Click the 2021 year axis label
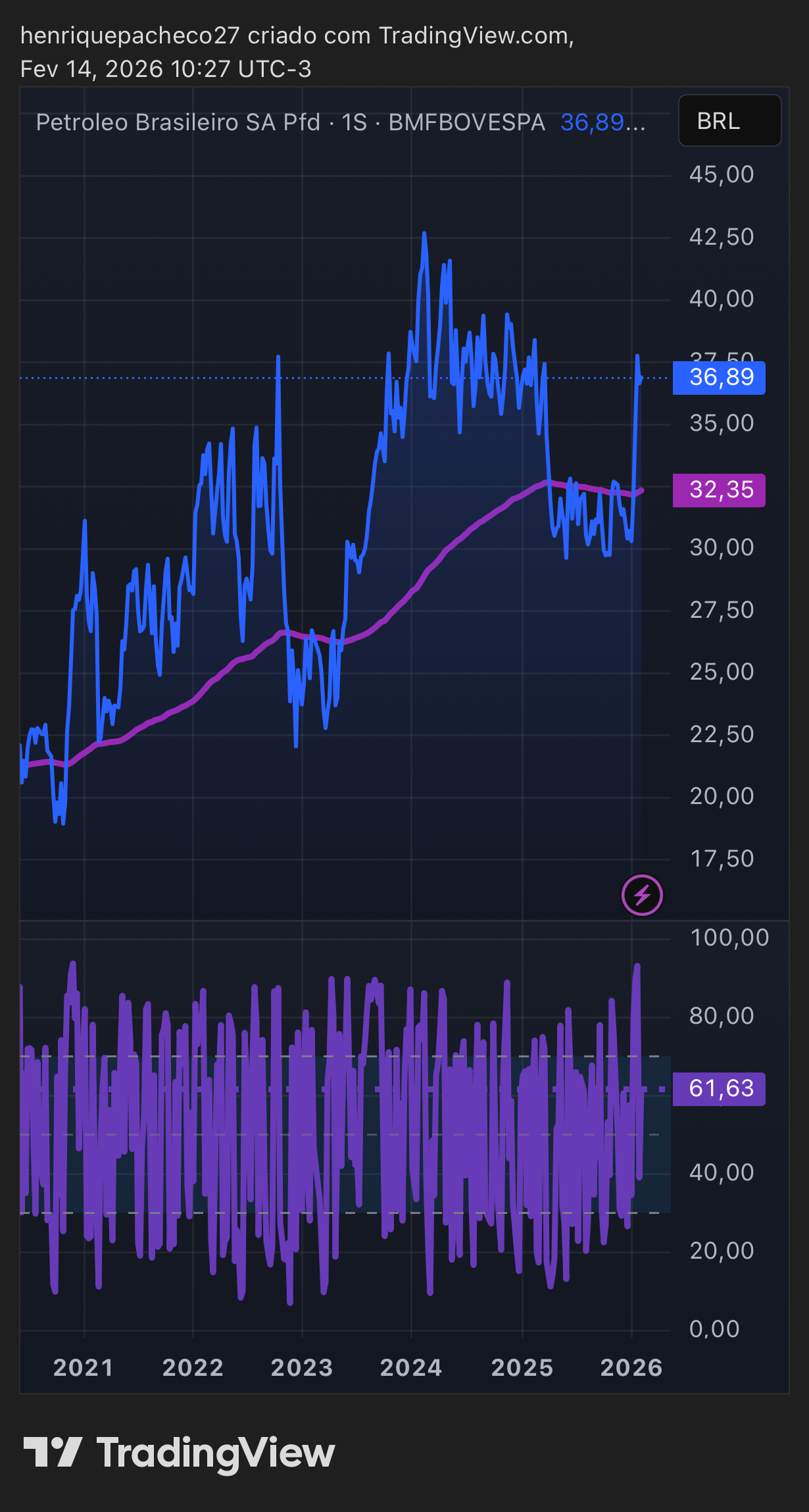Image resolution: width=809 pixels, height=1512 pixels. pos(84,1368)
